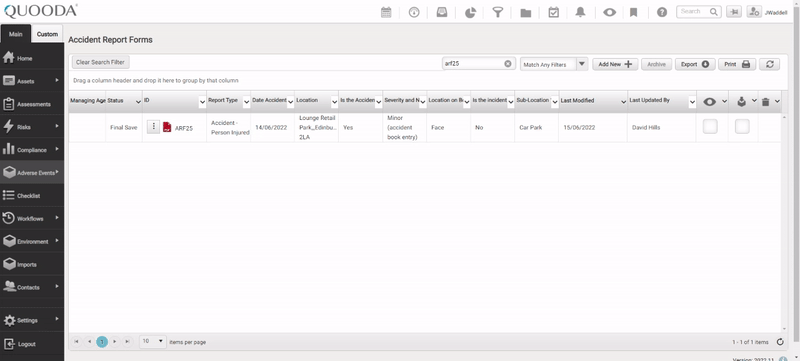
Task: Clear the arf25 search text with X
Action: click(508, 64)
